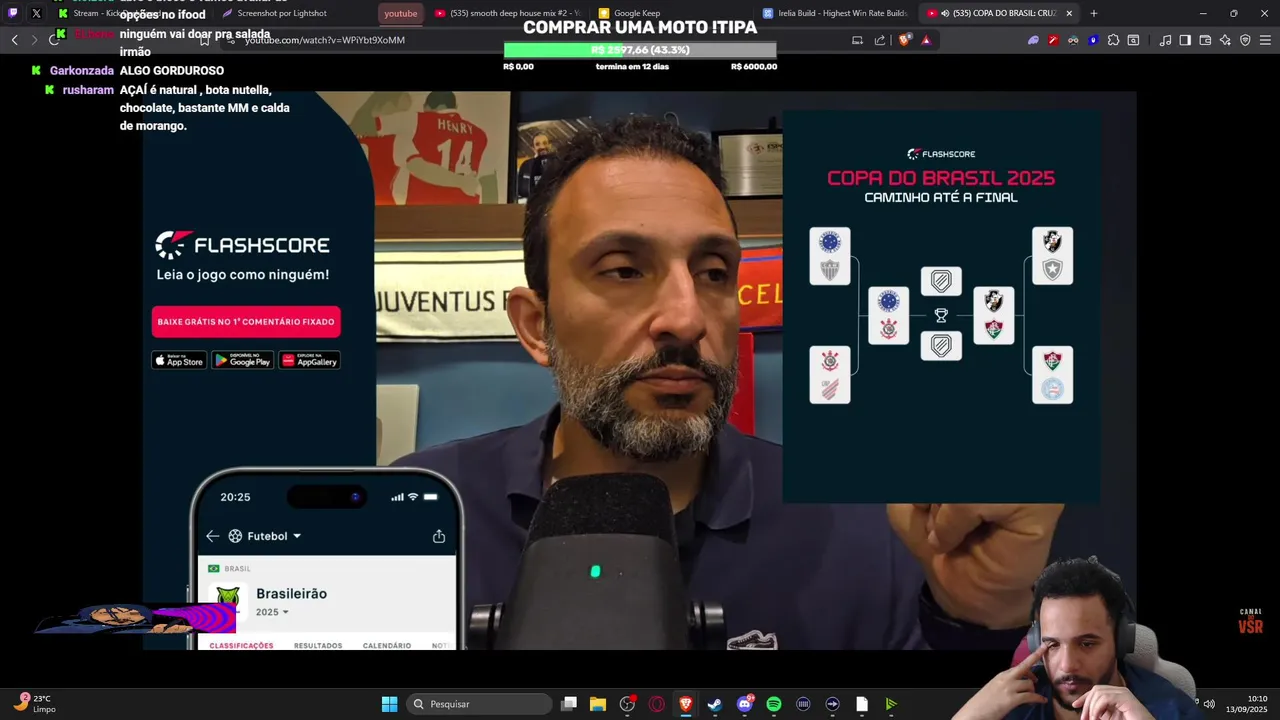Open Opera GX from the taskbar

(657, 704)
